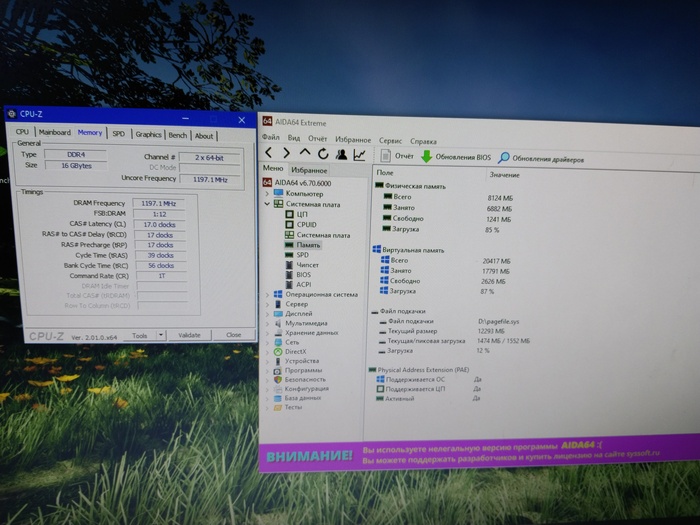Click the Validate button in CPU-Z
This screenshot has height=525, width=700.
point(189,335)
